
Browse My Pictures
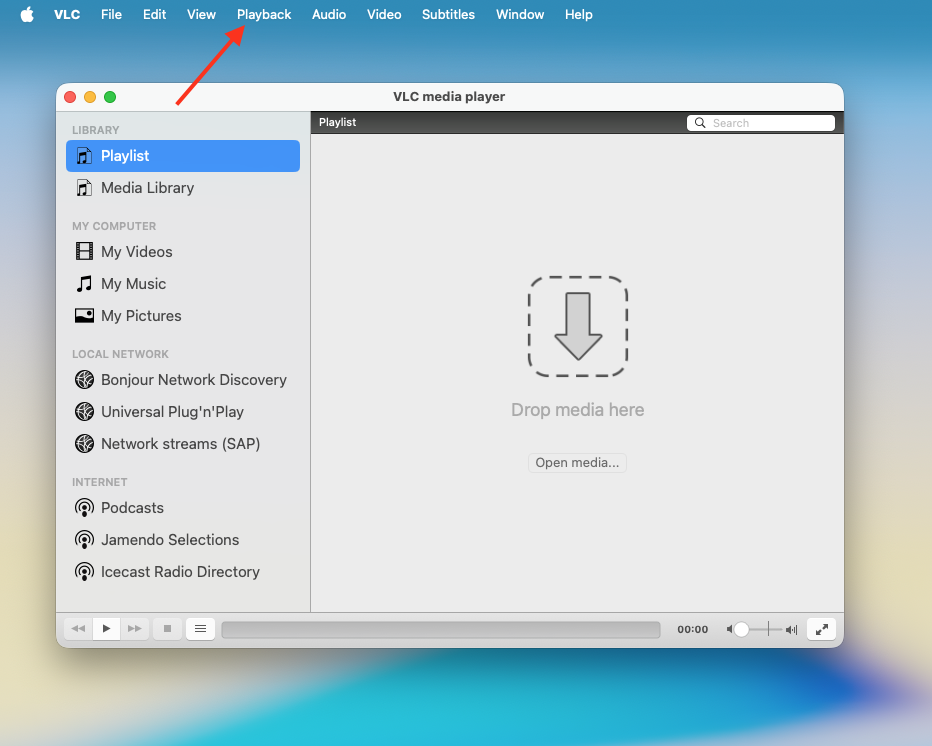coord(140,315)
